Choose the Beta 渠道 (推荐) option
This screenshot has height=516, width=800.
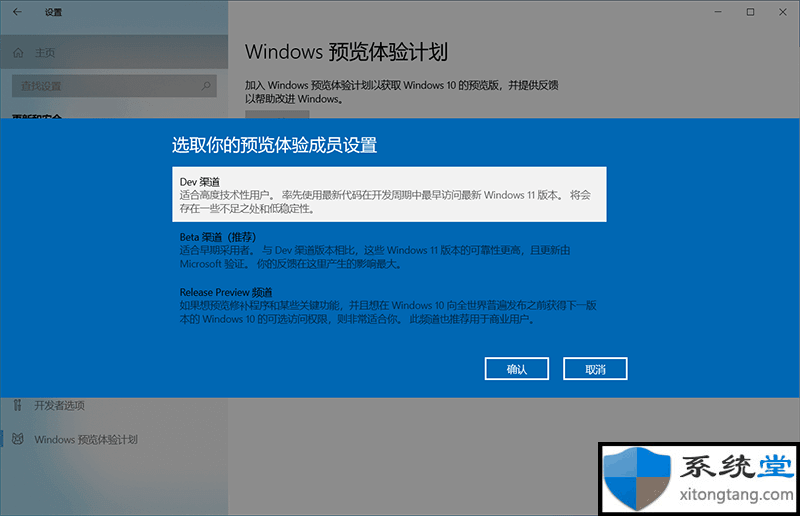pos(389,250)
